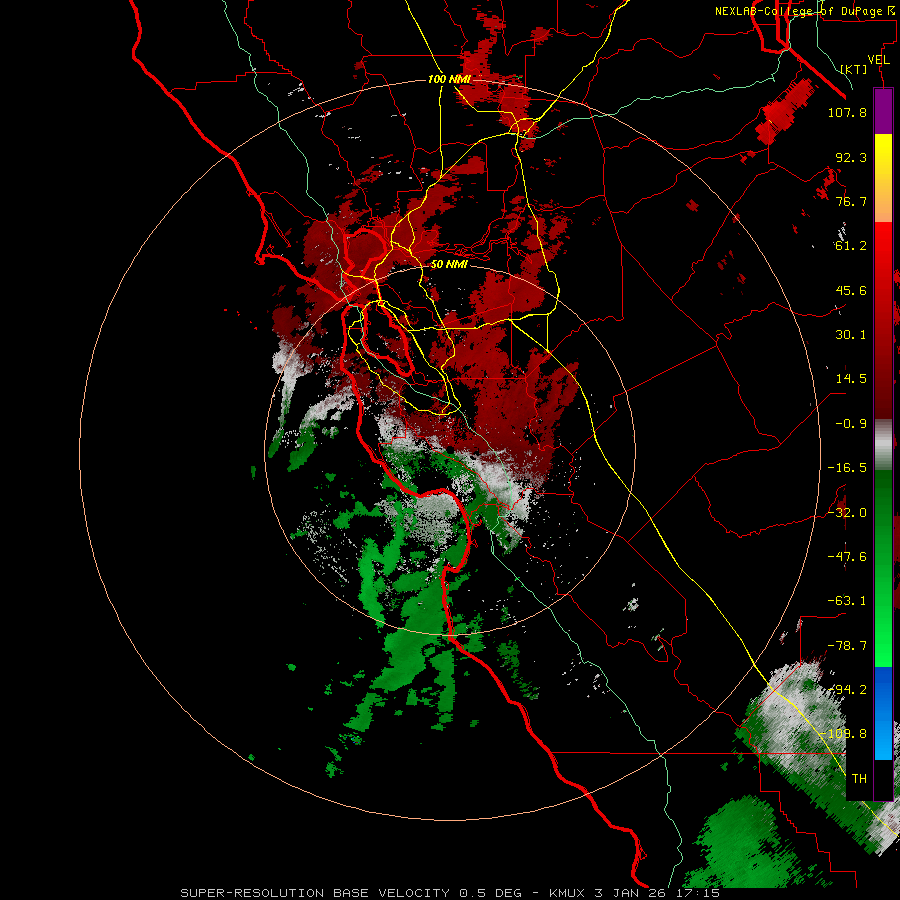Select the 14.5 legend value
Viewport: 900px width, 900px height.
[851, 379]
